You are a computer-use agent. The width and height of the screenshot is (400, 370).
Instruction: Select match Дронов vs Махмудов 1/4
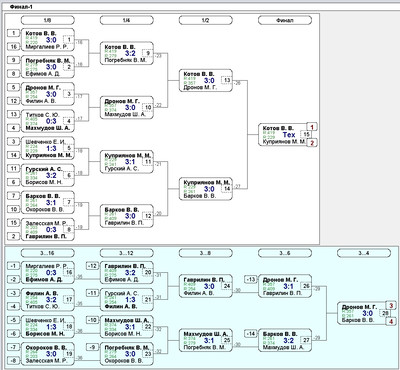click(x=127, y=108)
